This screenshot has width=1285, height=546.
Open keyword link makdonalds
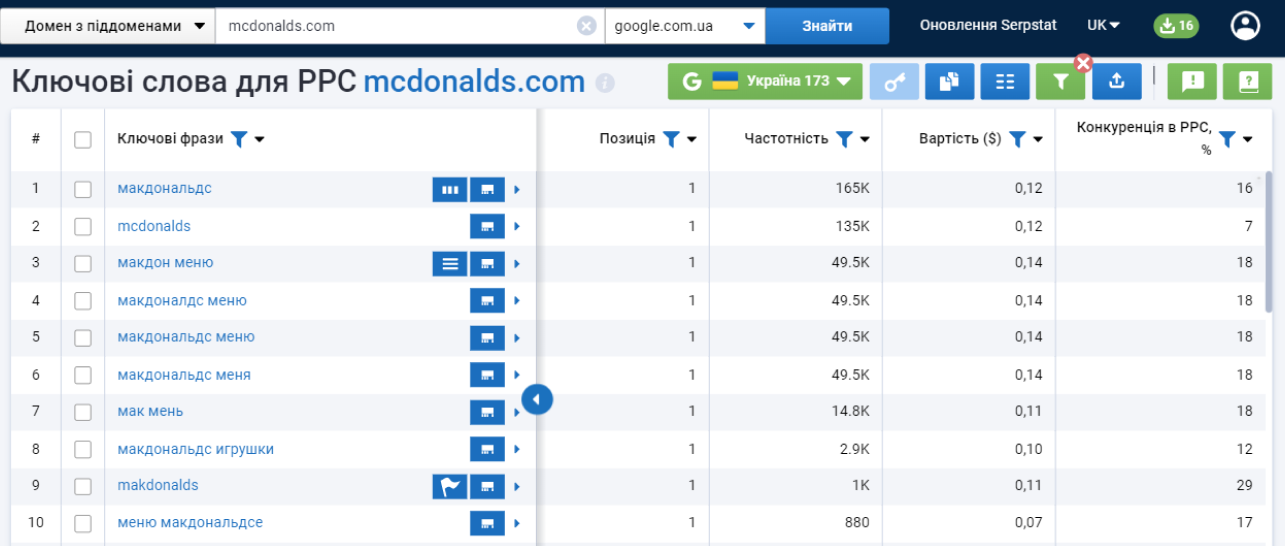click(x=158, y=485)
